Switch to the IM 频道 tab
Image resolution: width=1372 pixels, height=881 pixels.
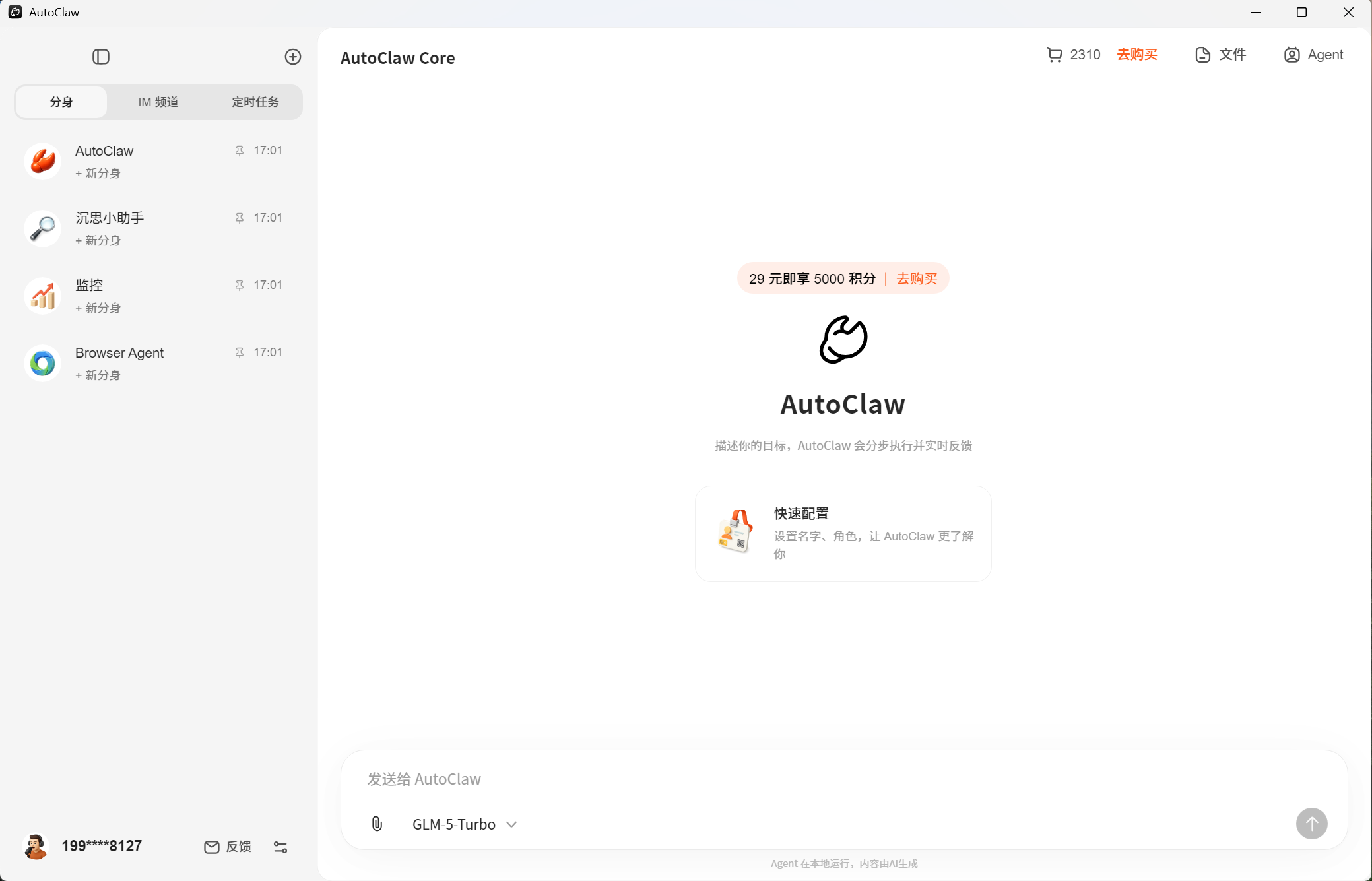[x=158, y=102]
